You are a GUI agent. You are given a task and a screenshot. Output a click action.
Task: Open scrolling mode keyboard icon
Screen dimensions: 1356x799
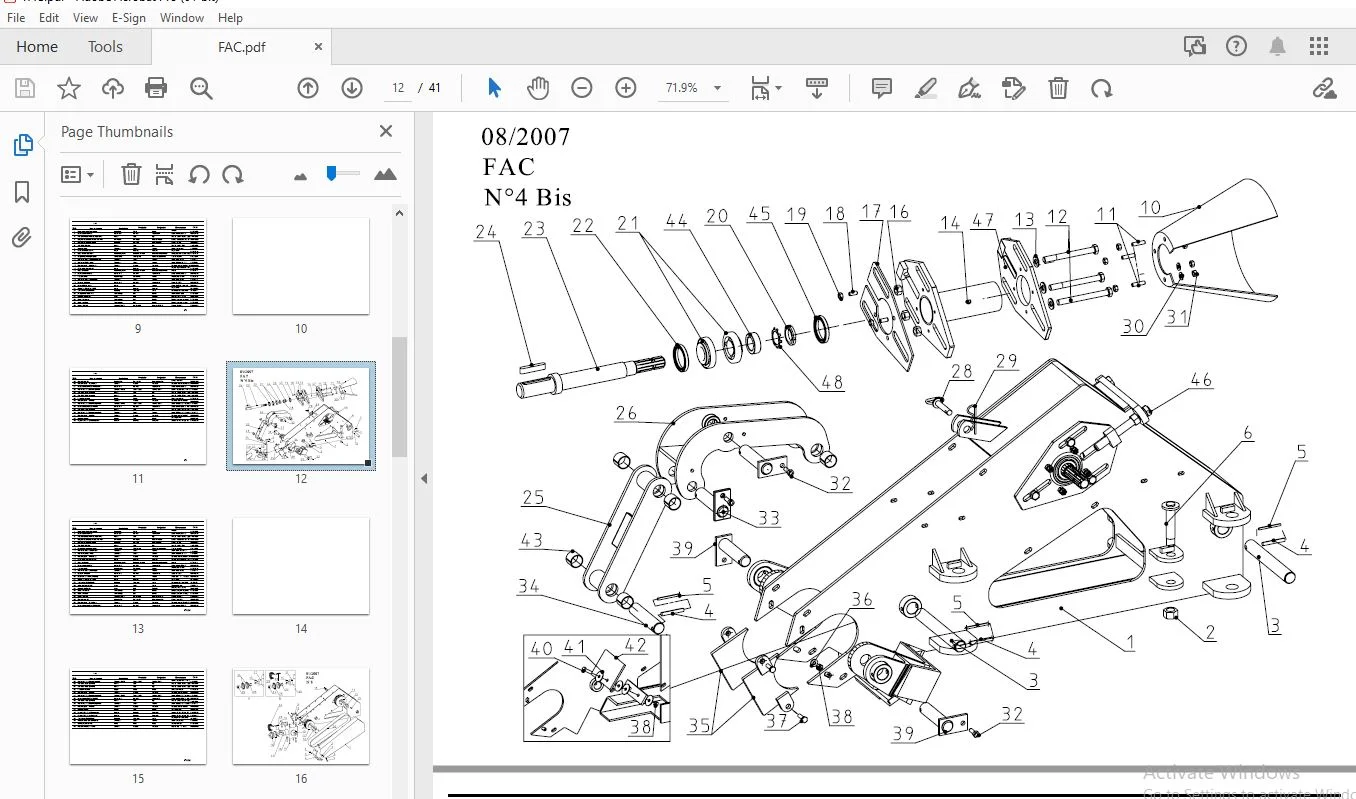click(x=817, y=88)
